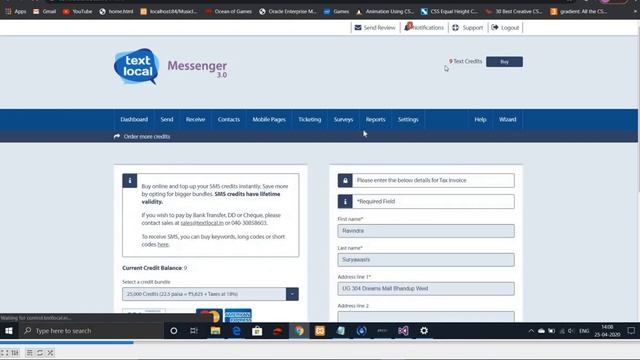Viewport: 640px width, 360px height.
Task: Open the home.html bookmark
Action: (116, 11)
